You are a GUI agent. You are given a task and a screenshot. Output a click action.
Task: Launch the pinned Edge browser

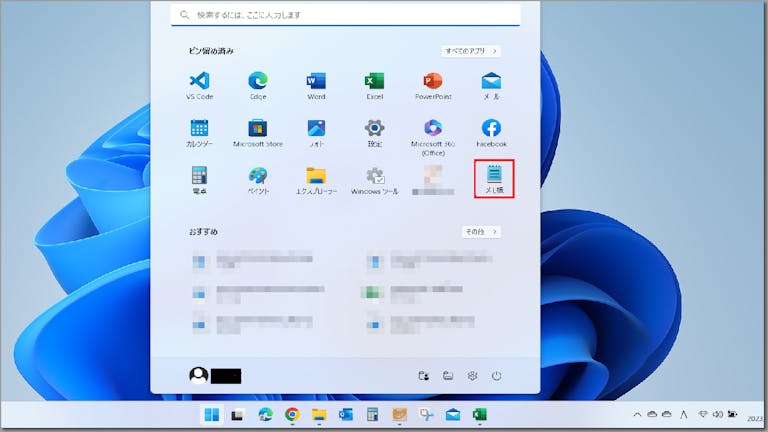(258, 86)
